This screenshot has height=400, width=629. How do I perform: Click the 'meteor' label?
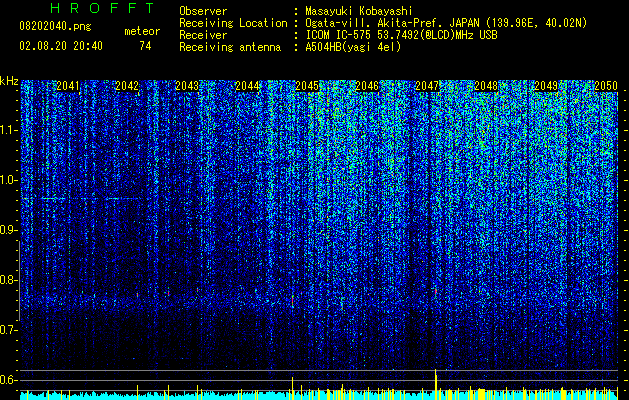coord(142,31)
